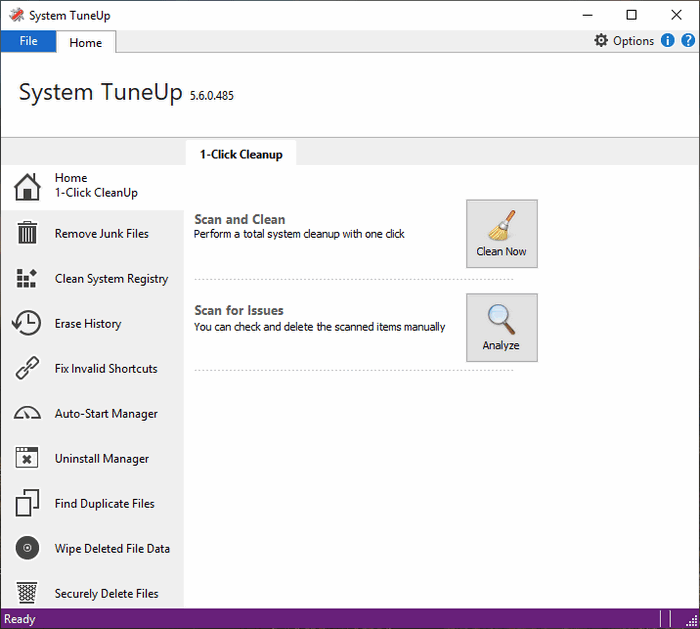Click the Securely Delete Files shredder icon
Screen dimensions: 700x629
point(27,592)
